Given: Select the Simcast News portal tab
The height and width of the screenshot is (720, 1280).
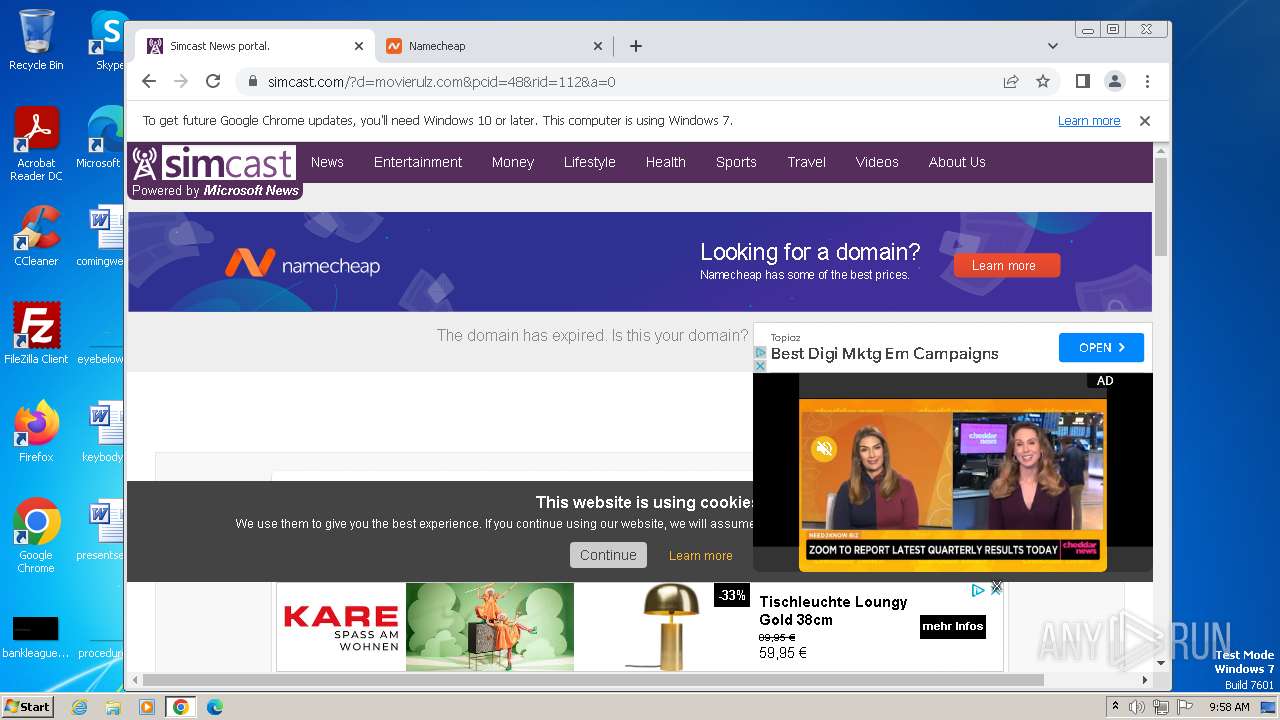Looking at the screenshot, I should click(x=255, y=46).
